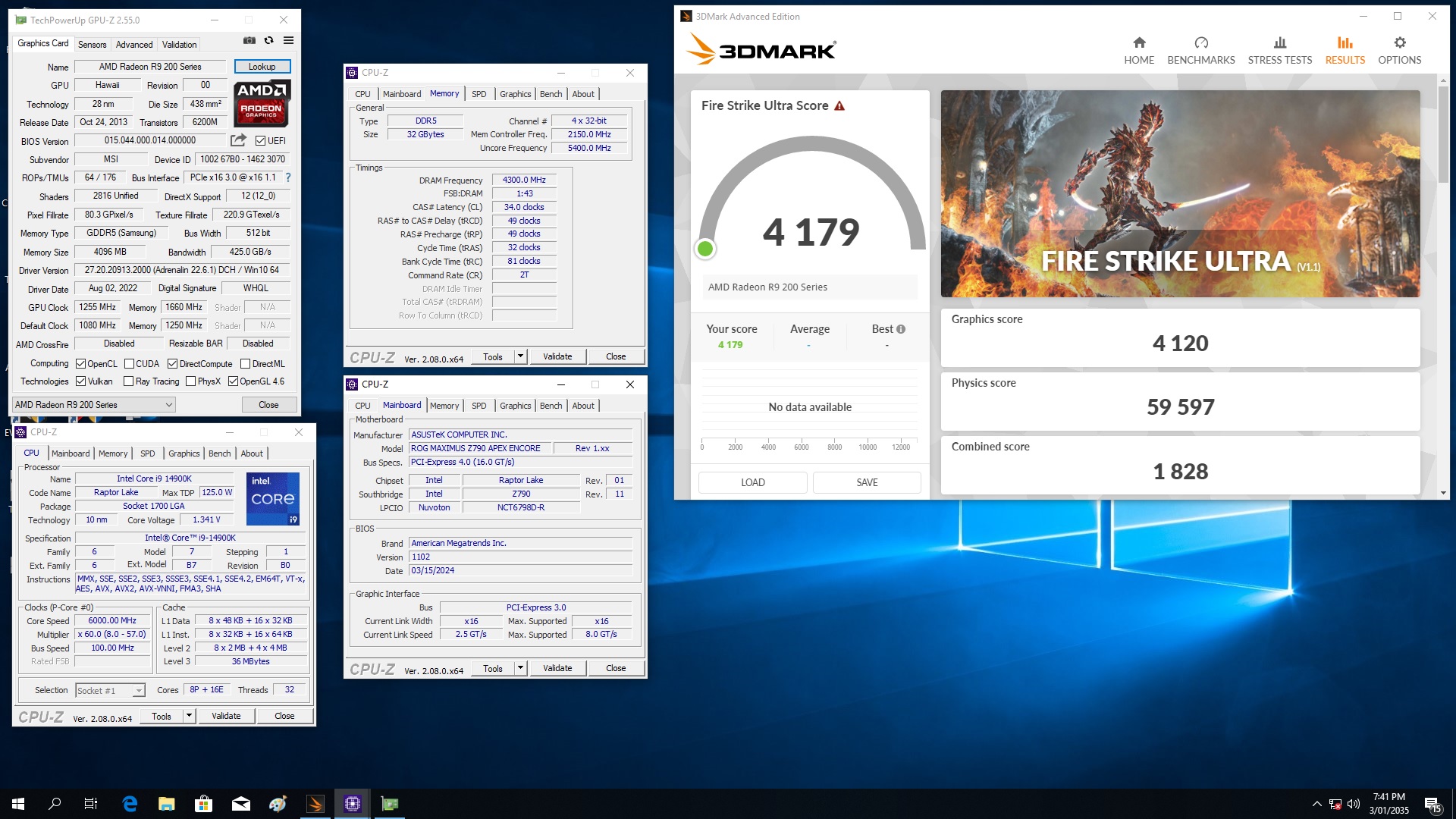1456x819 pixels.
Task: Toggle the Vulkan checkbox
Action: [80, 381]
